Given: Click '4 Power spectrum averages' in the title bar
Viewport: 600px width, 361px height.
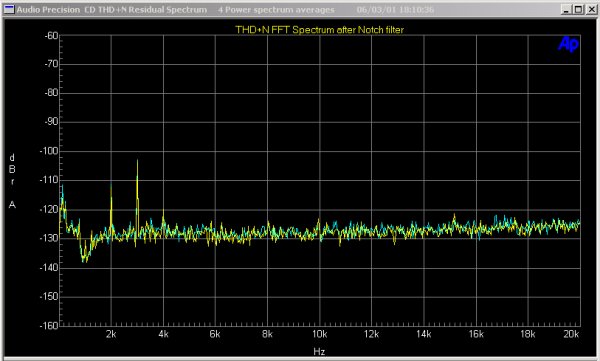Looking at the screenshot, I should pyautogui.click(x=276, y=10).
